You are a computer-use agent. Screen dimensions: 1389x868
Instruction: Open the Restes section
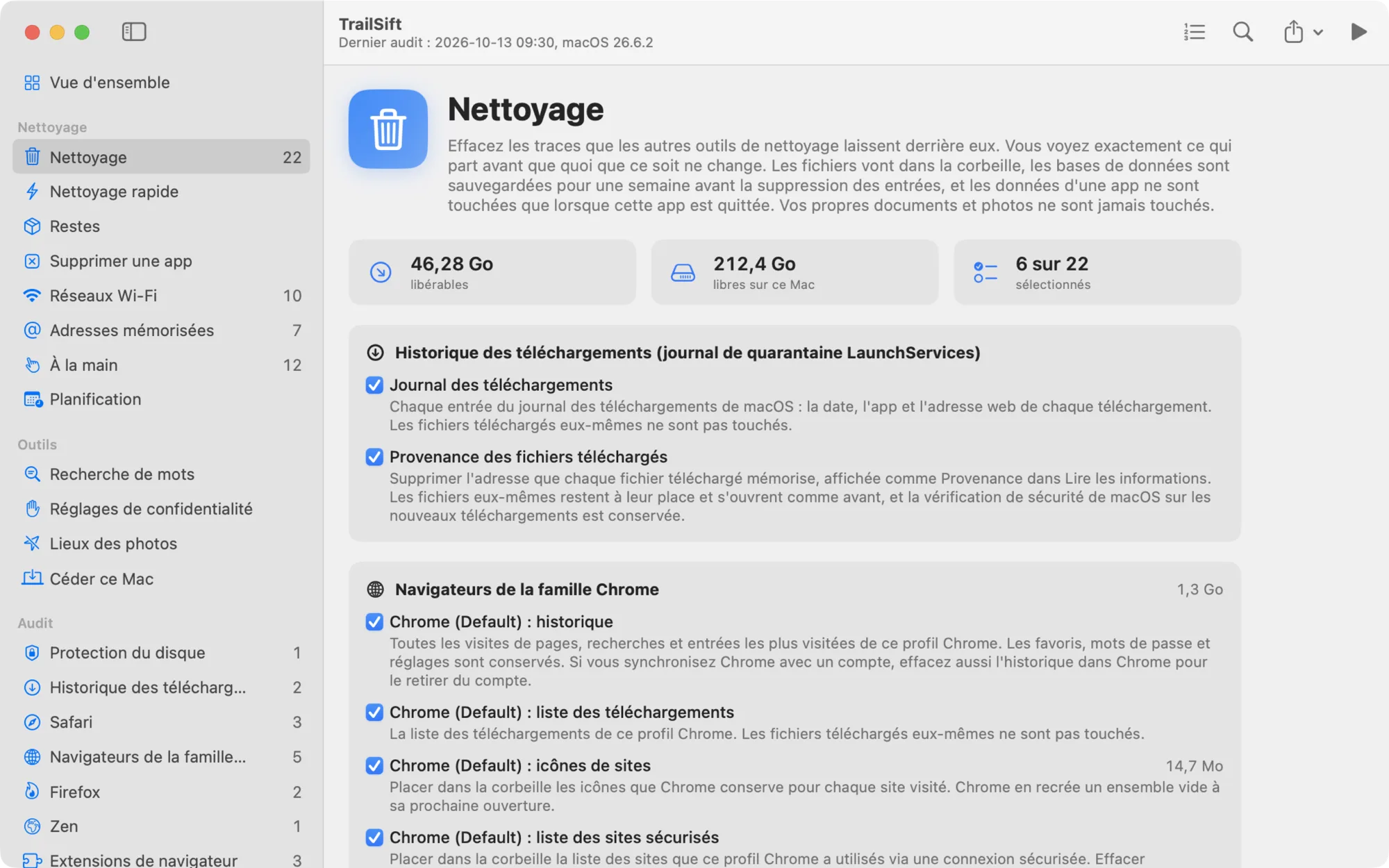coord(161,226)
